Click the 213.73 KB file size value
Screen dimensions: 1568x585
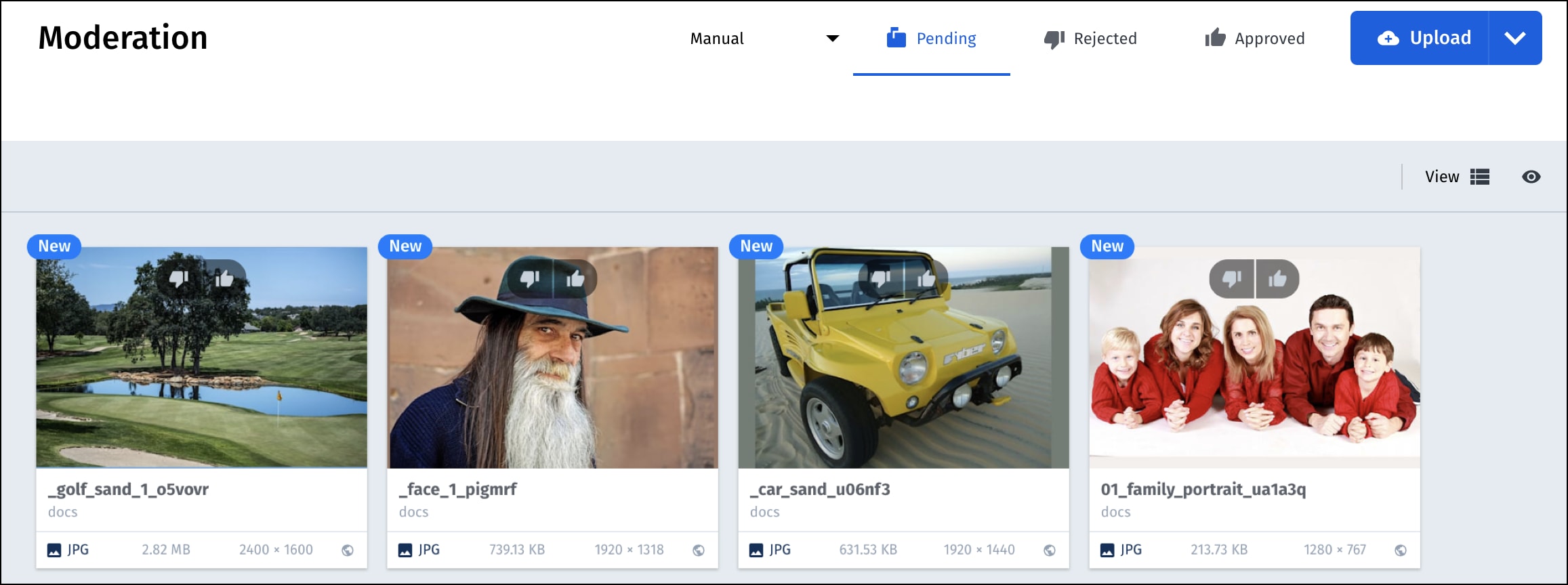tap(1219, 550)
